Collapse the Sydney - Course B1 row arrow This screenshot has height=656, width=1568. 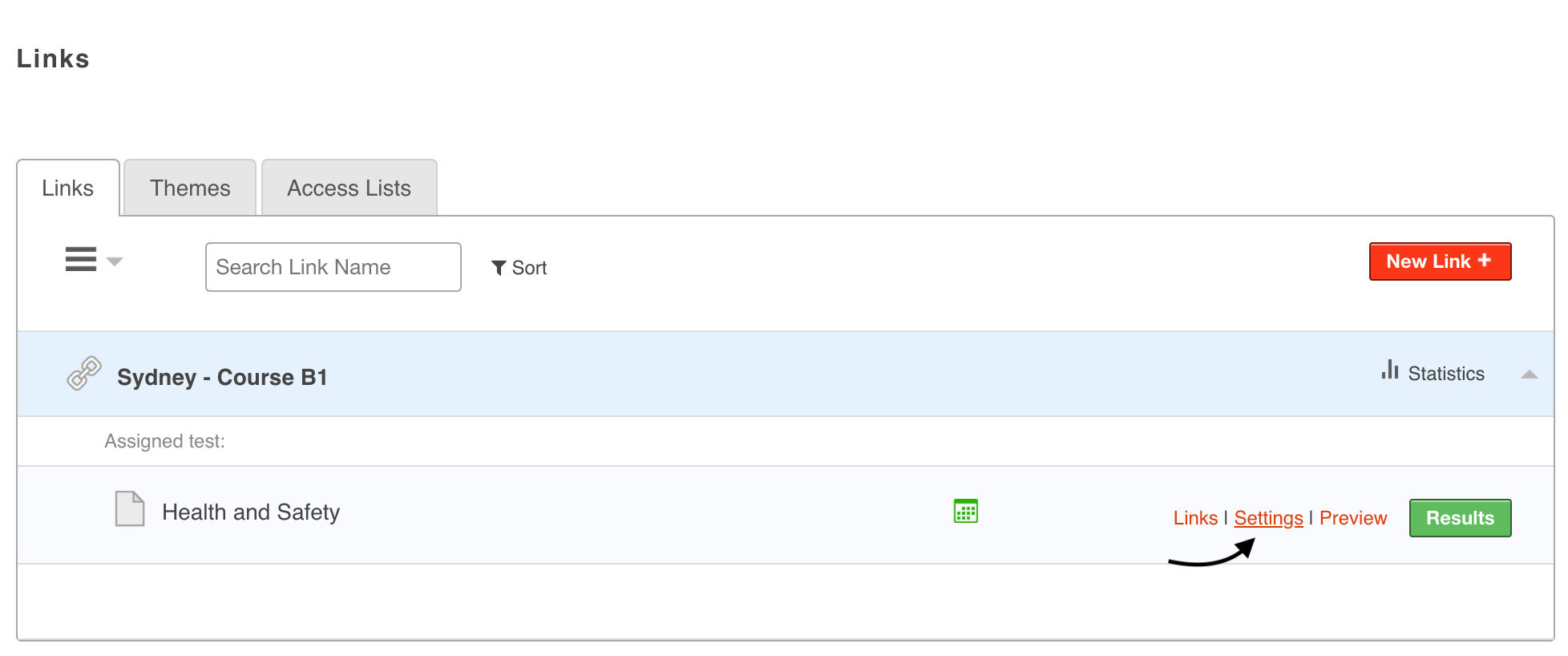coord(1529,375)
